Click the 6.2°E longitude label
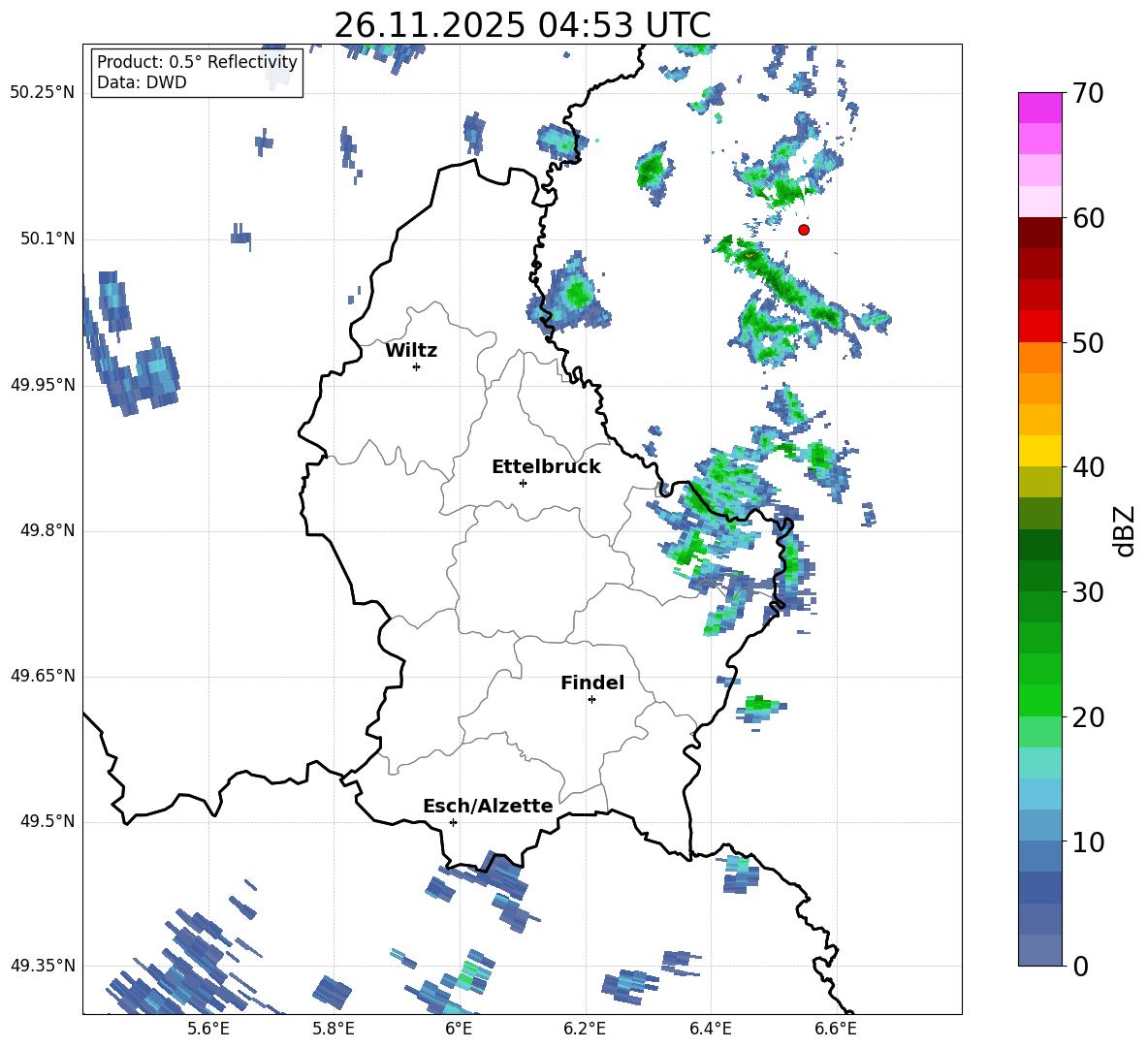 [585, 1029]
